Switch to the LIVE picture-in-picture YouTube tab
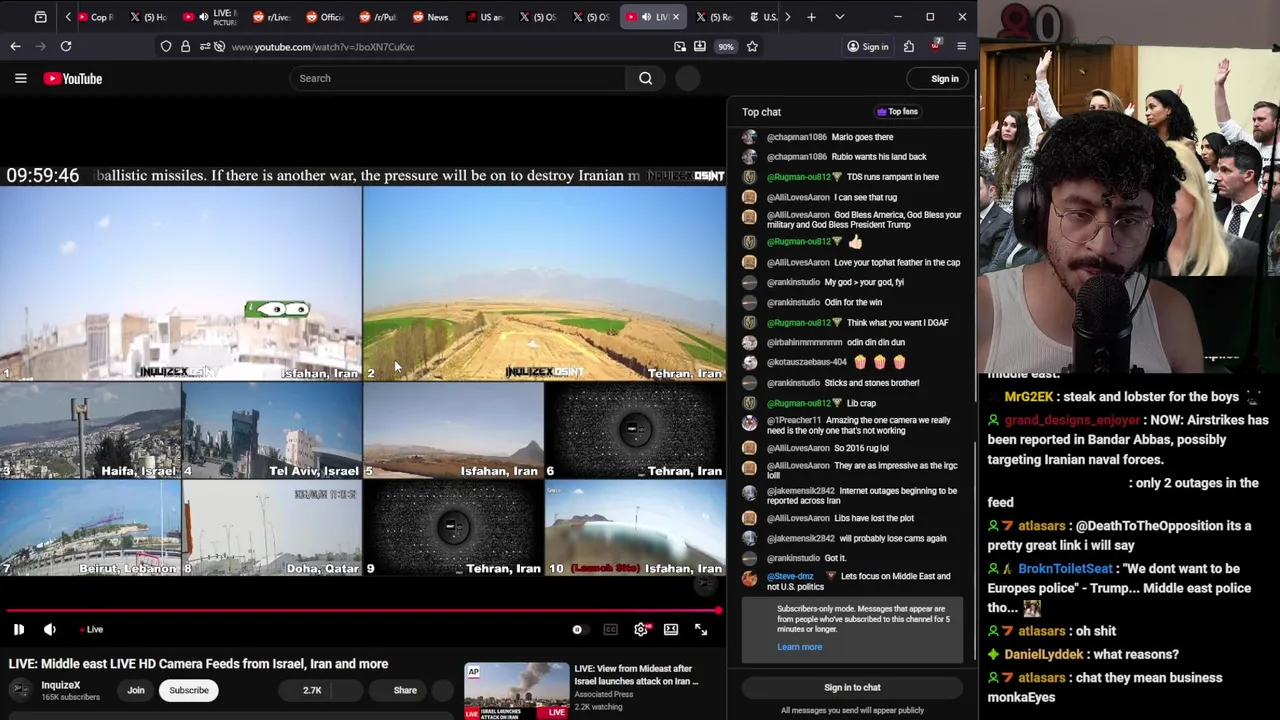The width and height of the screenshot is (1280, 720). pyautogui.click(x=209, y=17)
